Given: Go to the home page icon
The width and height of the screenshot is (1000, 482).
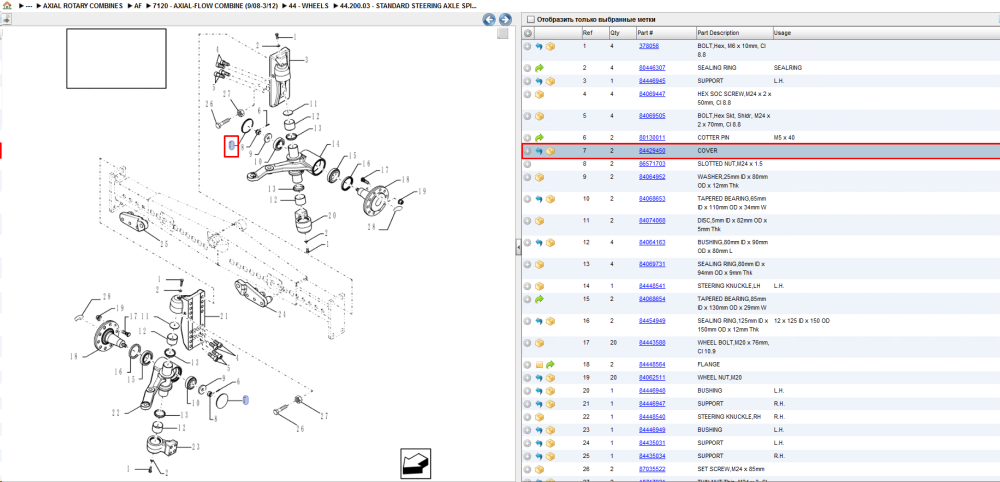Looking at the screenshot, I should [x=6, y=5].
